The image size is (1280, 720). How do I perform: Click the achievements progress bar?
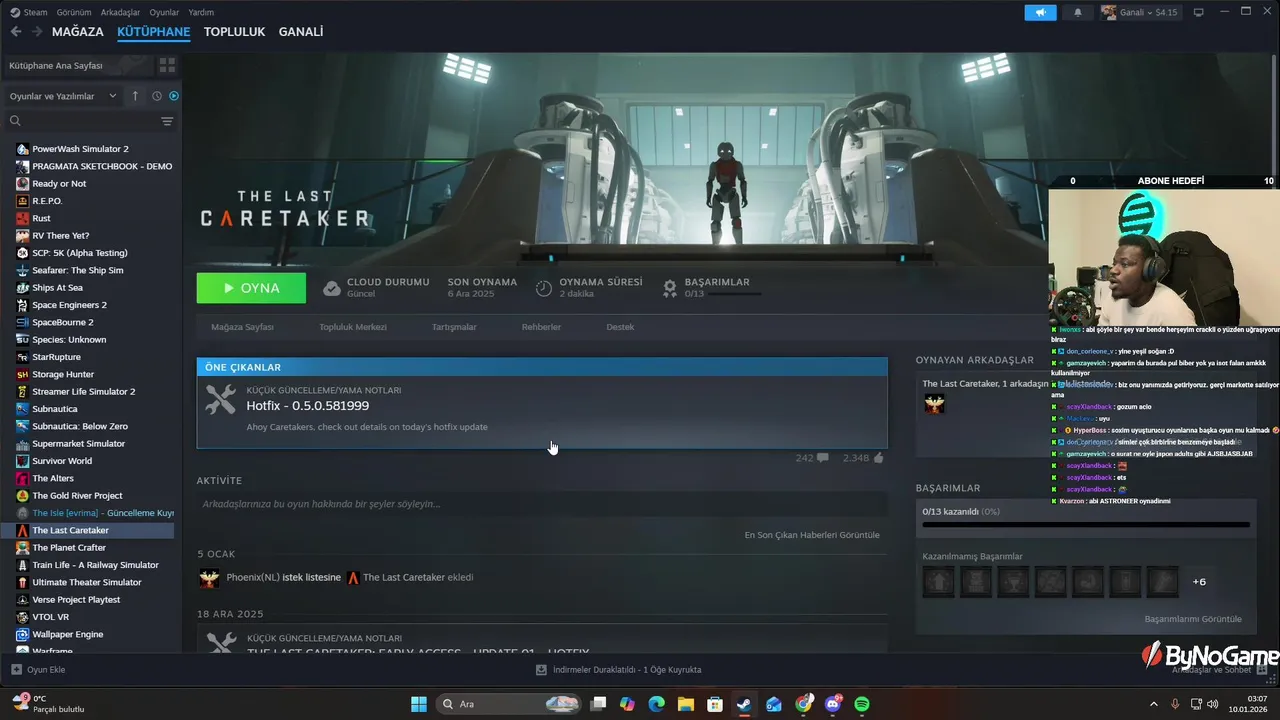[1086, 524]
